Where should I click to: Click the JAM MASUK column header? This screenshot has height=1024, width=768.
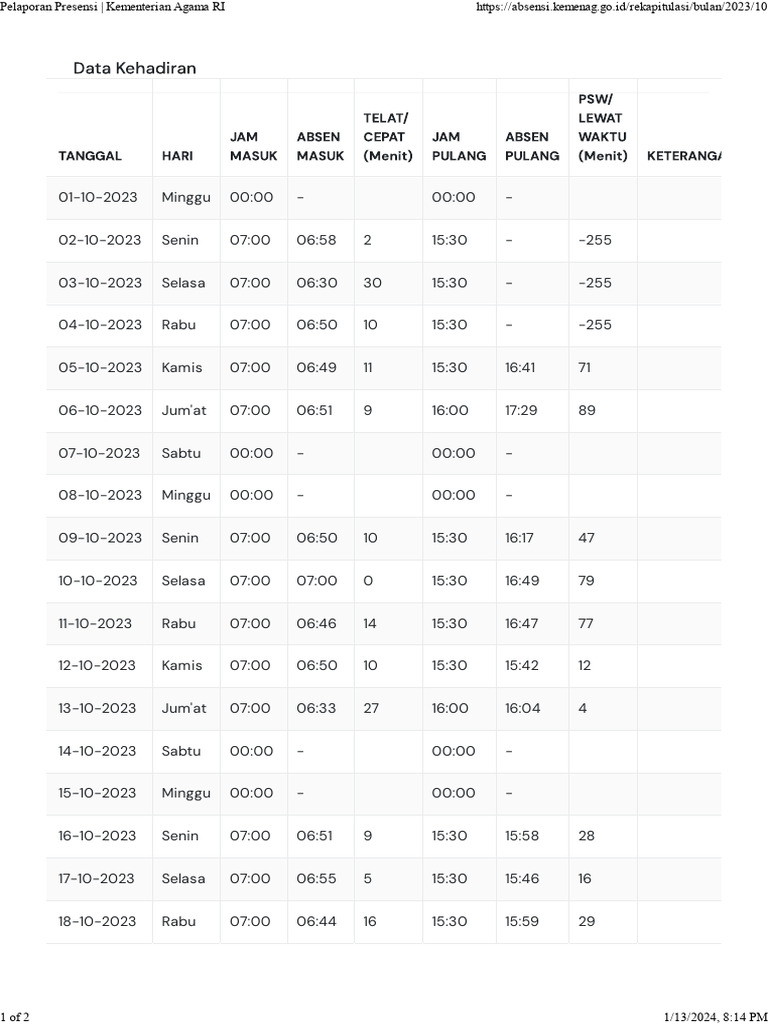(253, 146)
